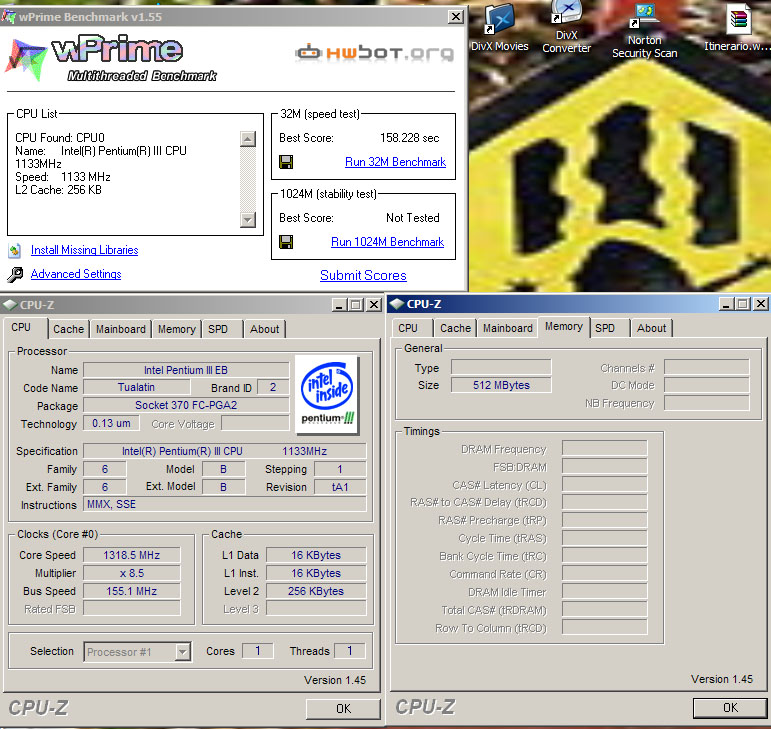Open the DivX Movies desktop shortcut

(500, 28)
